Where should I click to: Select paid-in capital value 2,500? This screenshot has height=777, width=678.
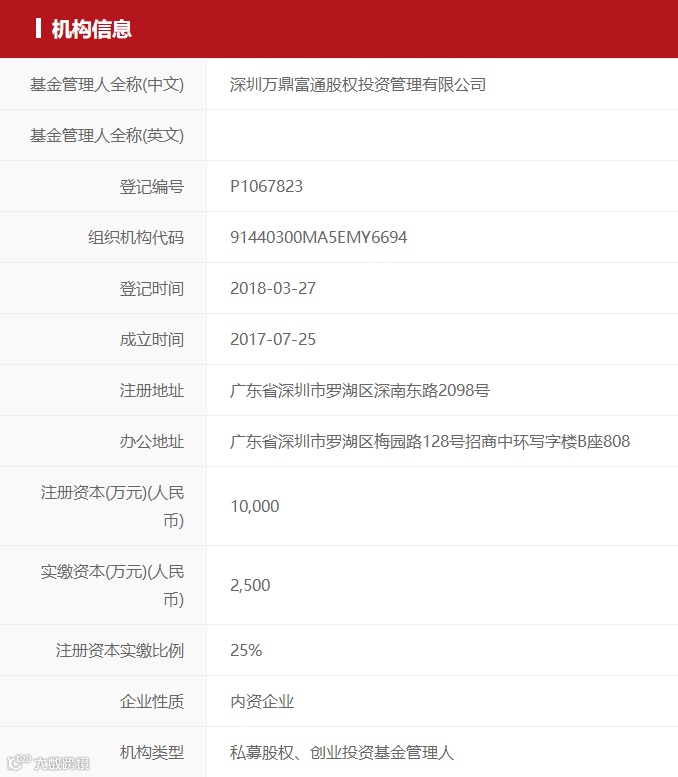250,586
